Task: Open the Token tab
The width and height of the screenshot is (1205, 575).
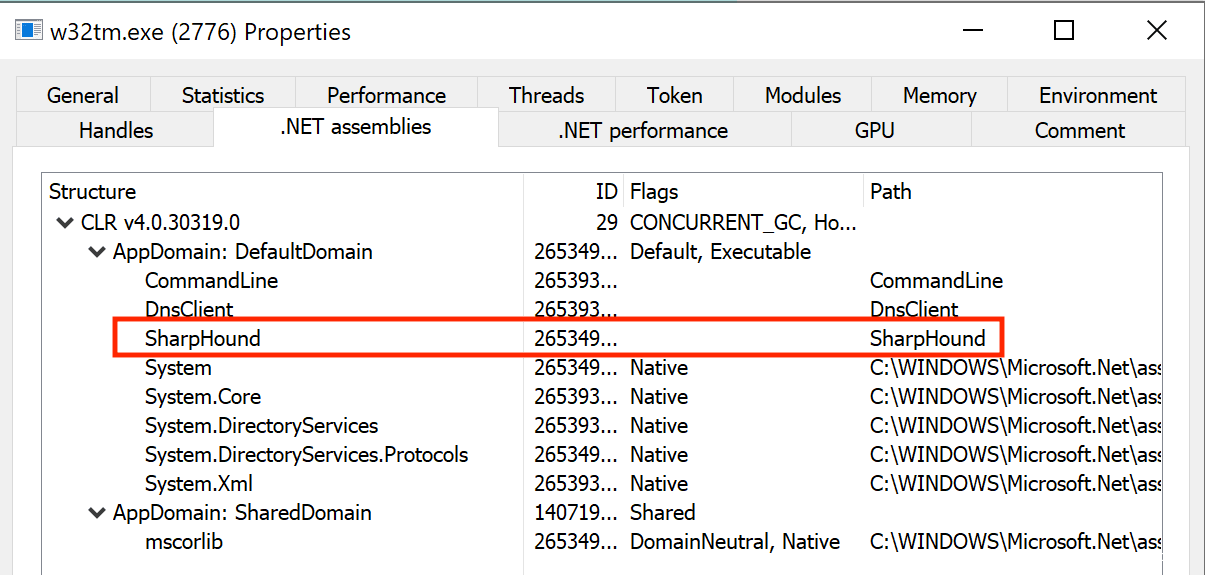Action: [674, 96]
